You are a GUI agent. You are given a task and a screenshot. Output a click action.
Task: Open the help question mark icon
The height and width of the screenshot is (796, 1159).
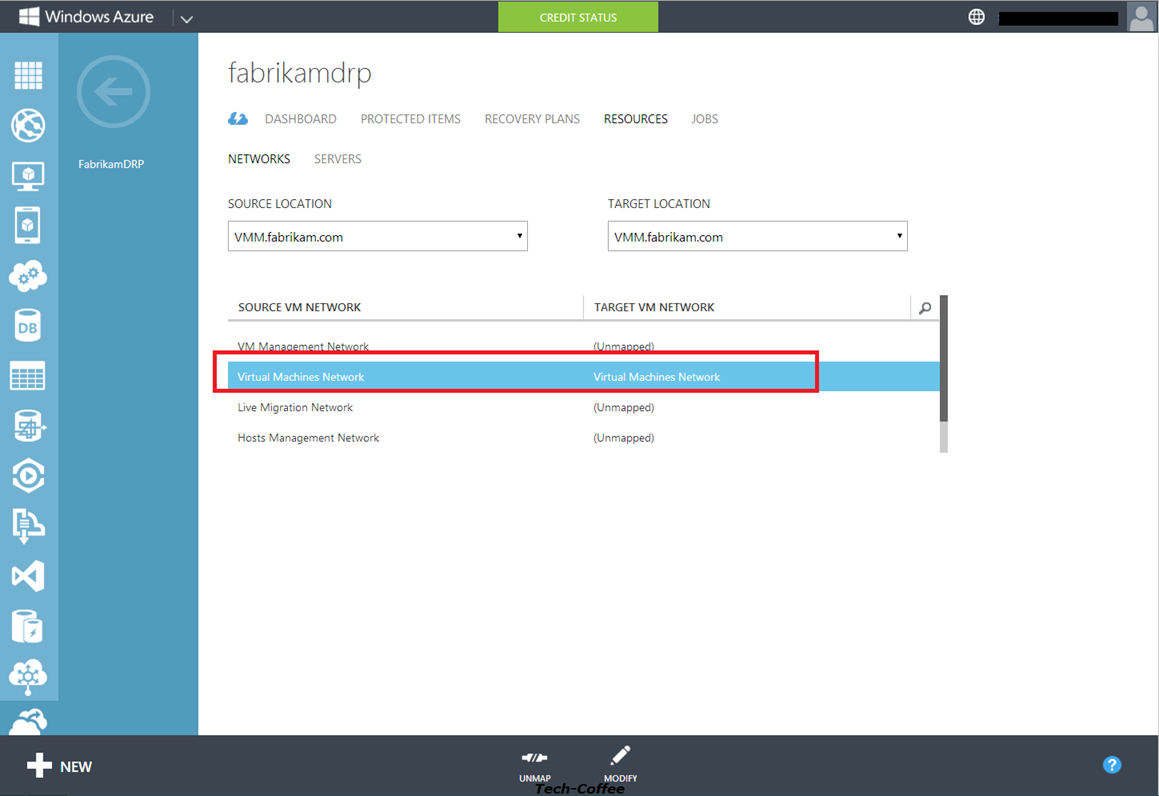[1112, 765]
